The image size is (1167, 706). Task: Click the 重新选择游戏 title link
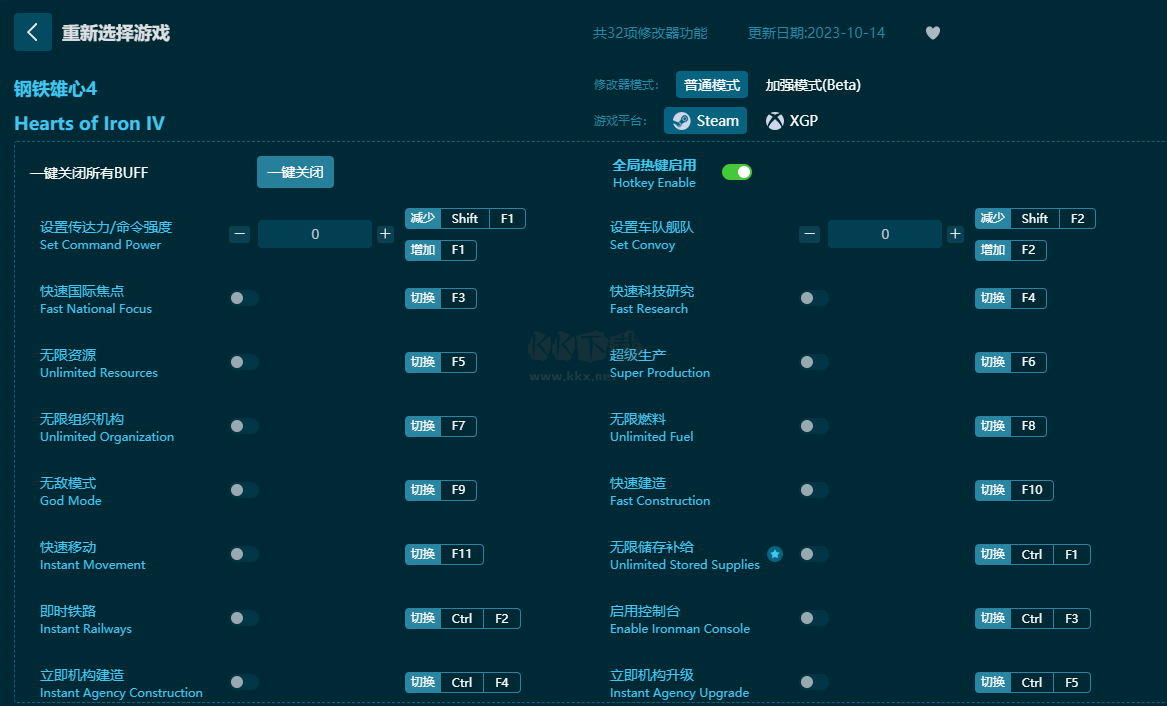pyautogui.click(x=115, y=33)
